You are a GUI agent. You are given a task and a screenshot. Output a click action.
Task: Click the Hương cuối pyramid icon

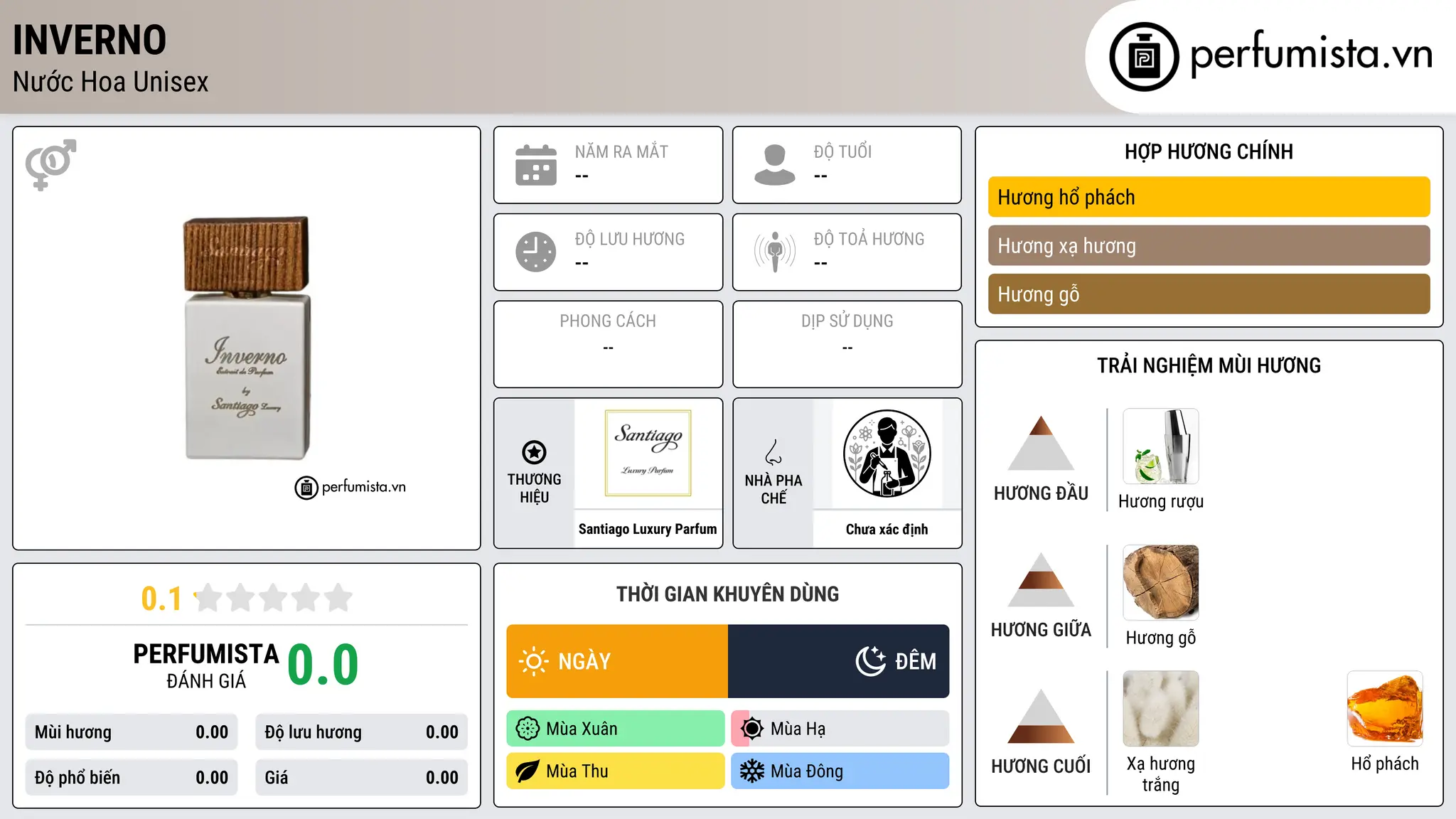[1041, 716]
